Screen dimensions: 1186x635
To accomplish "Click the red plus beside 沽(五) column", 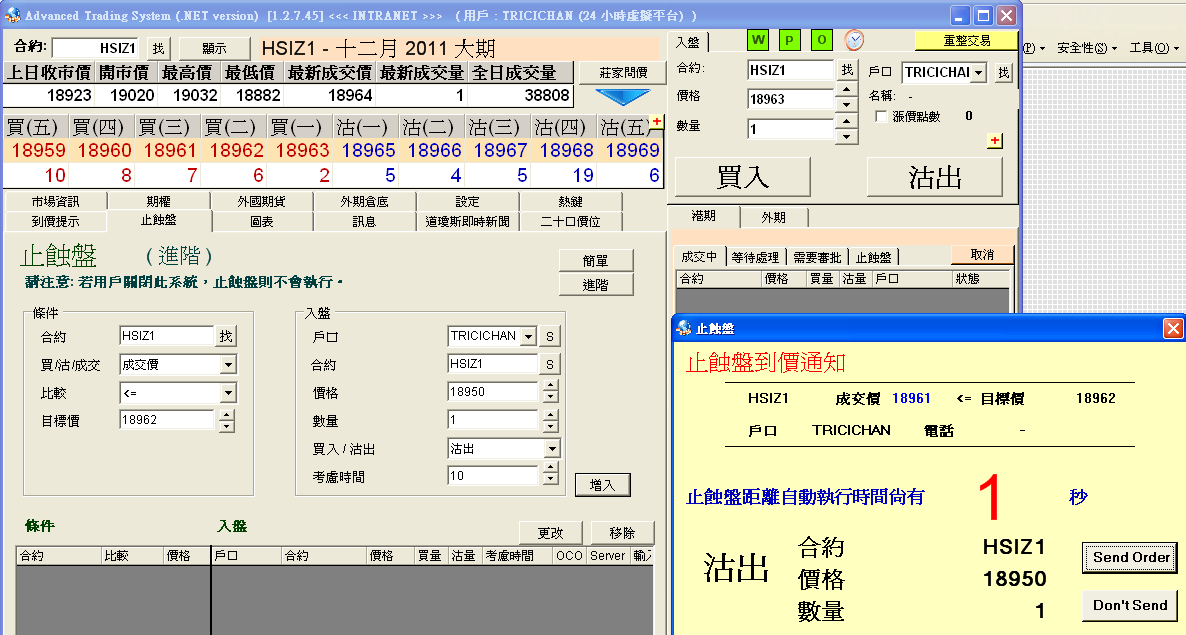I will point(656,122).
